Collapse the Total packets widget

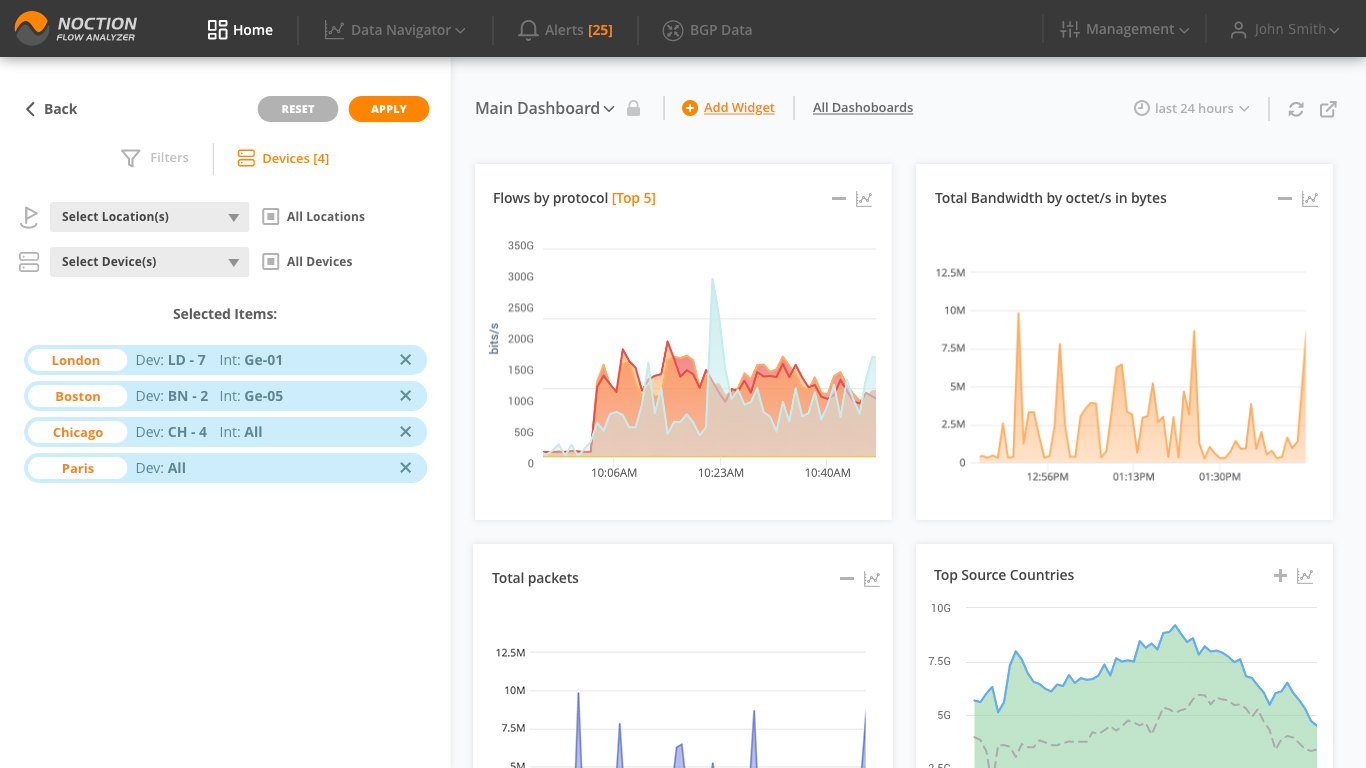(847, 579)
